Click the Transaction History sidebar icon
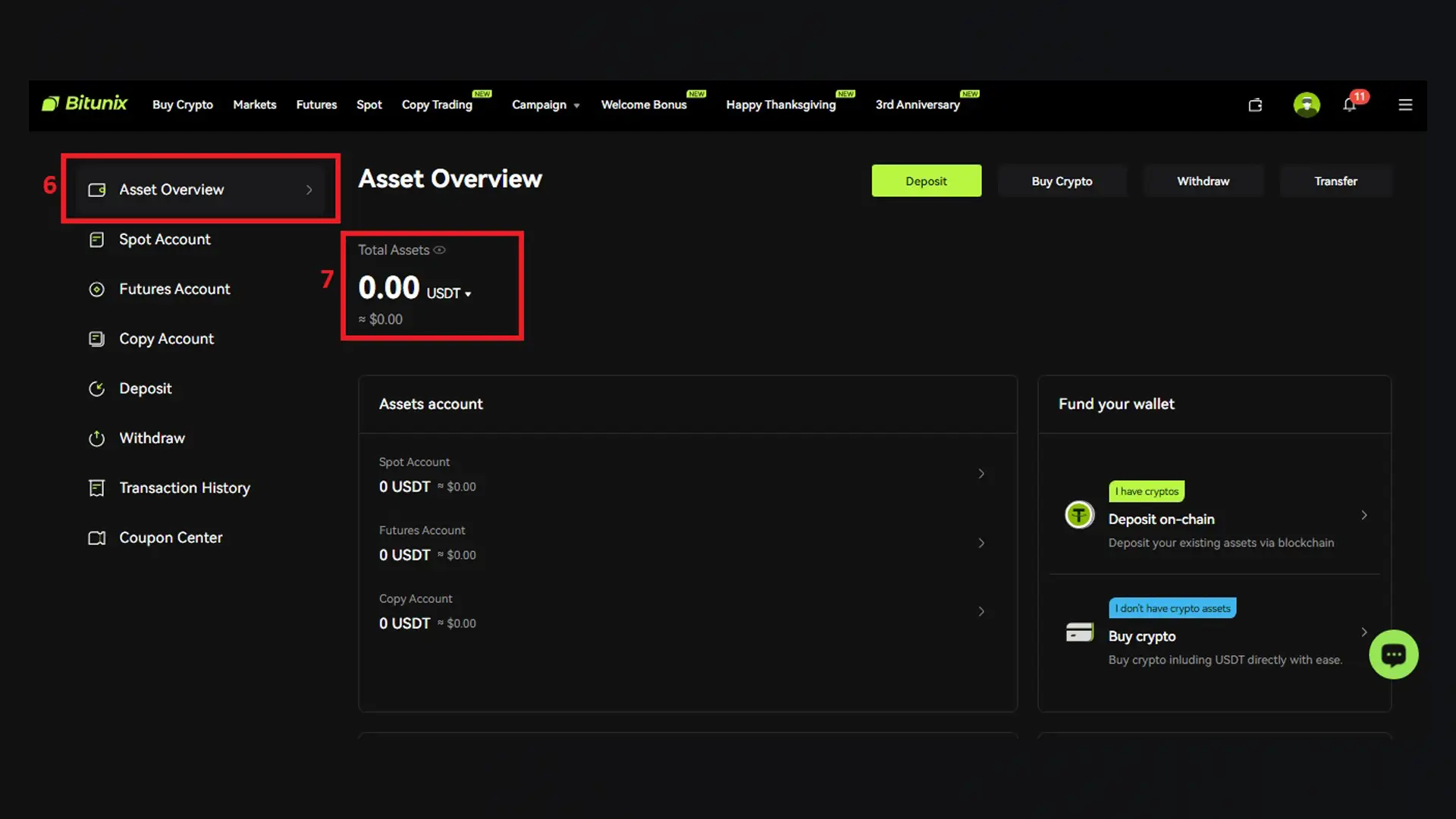This screenshot has width=1456, height=819. [x=97, y=488]
